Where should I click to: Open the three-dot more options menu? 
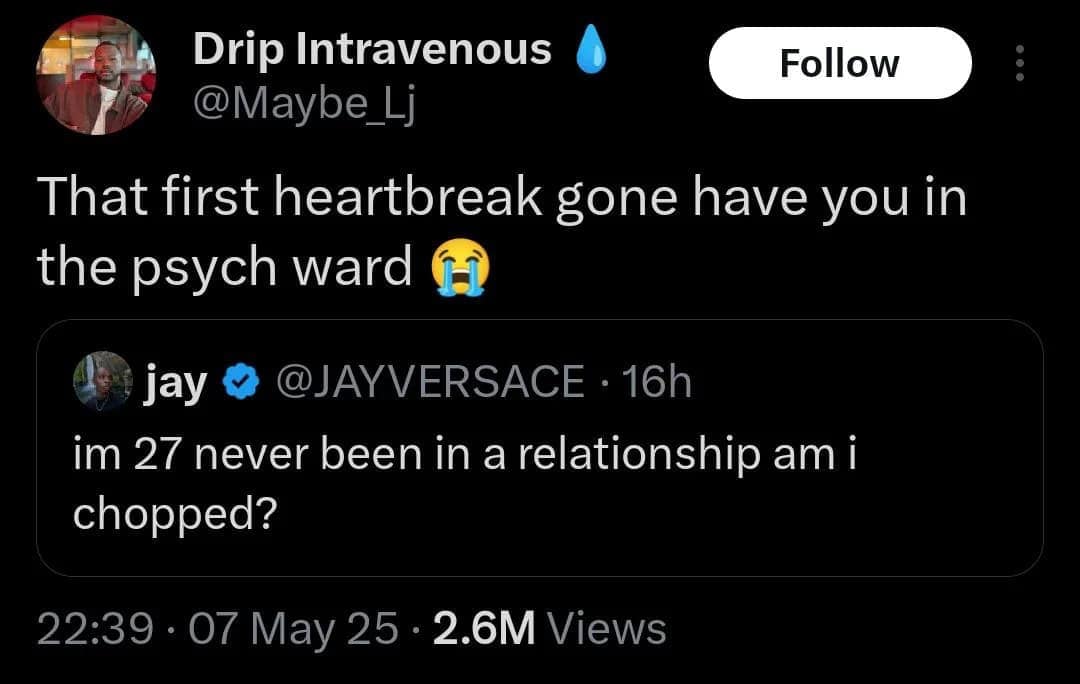click(x=1020, y=65)
